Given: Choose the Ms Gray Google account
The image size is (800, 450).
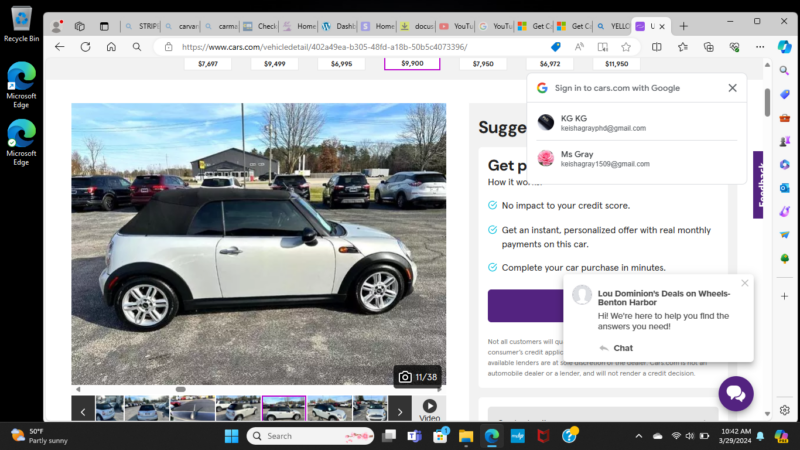Looking at the screenshot, I should tap(637, 159).
